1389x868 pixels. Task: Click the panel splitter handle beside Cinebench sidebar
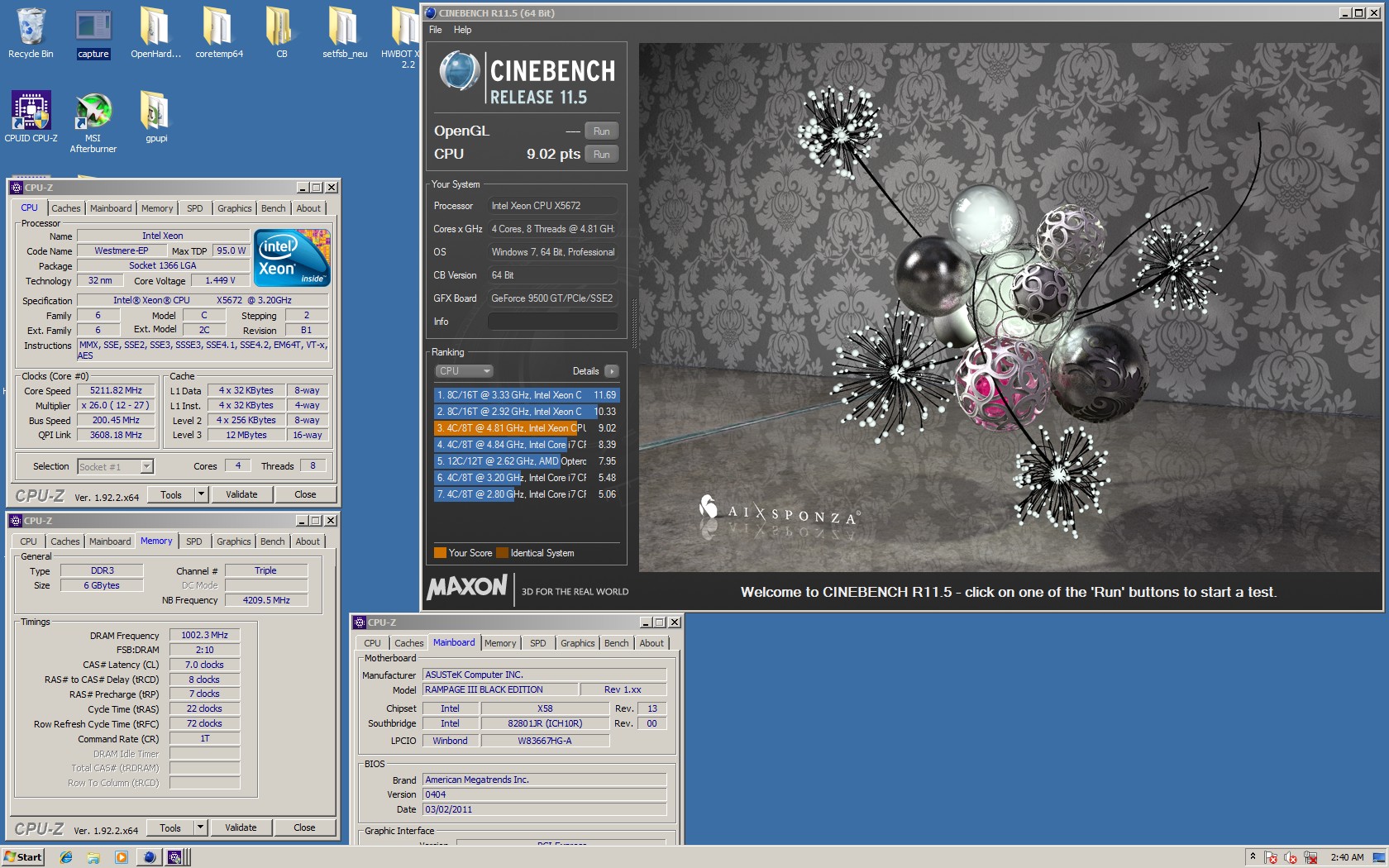point(634,322)
